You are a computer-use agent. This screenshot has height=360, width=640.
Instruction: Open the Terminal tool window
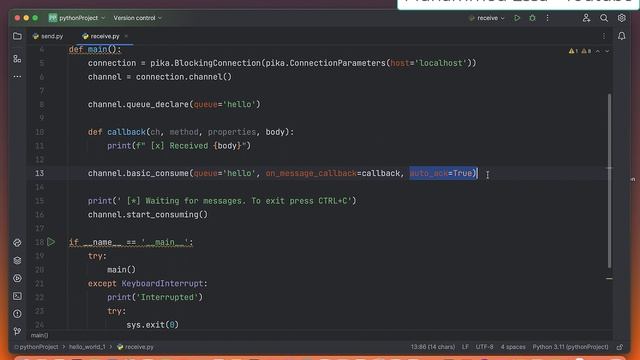click(17, 296)
